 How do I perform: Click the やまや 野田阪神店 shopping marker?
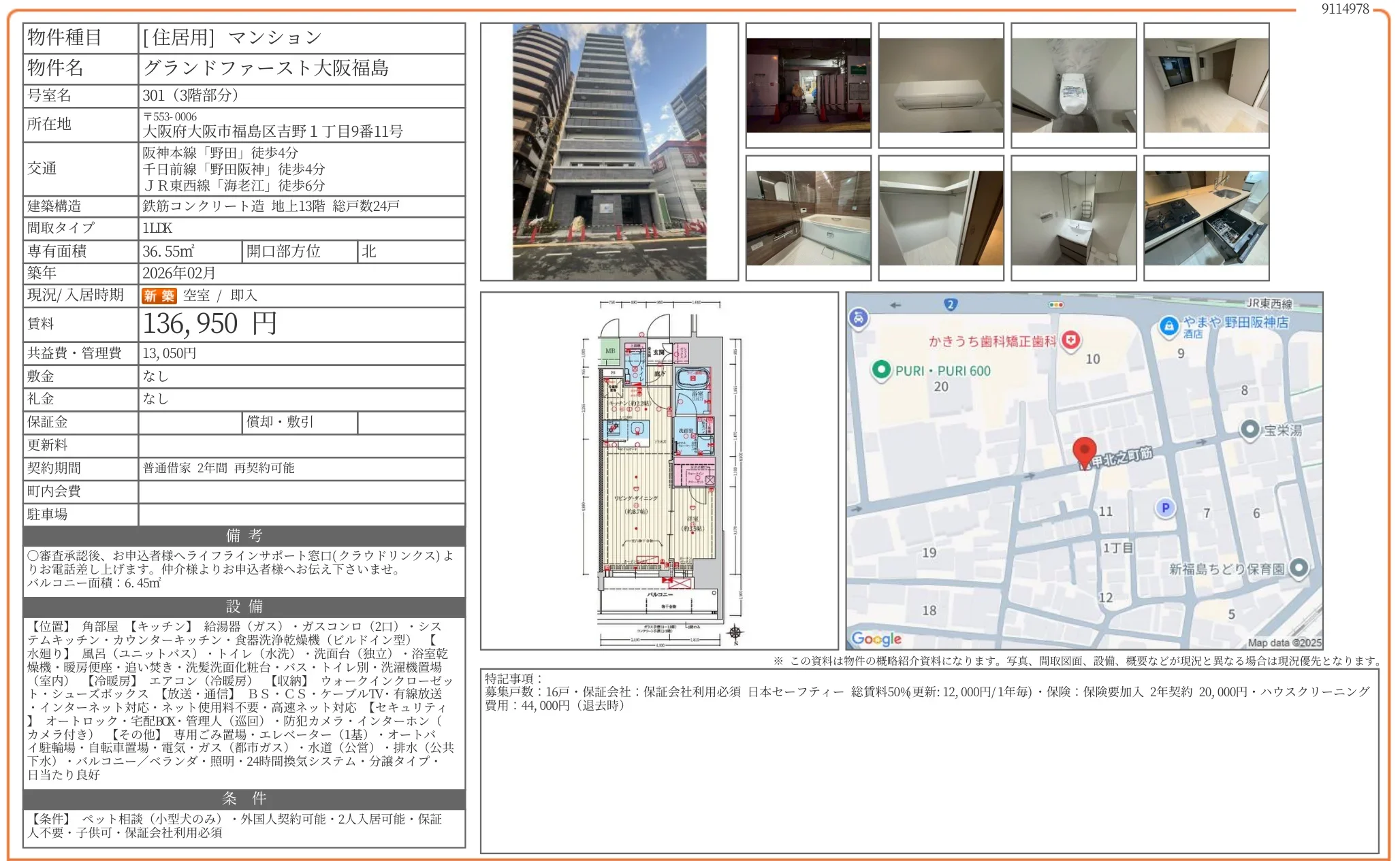(x=1168, y=326)
